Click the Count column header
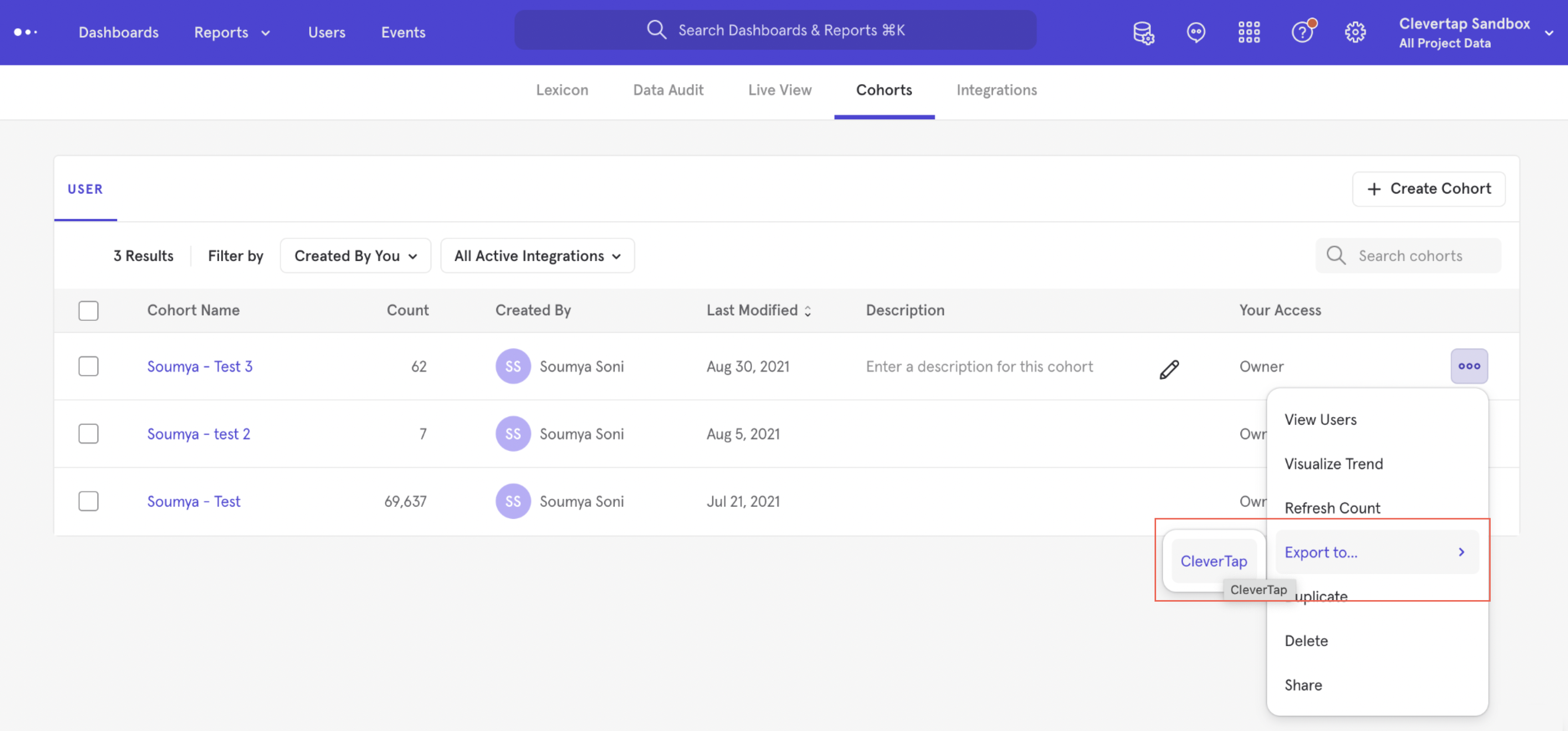 click(407, 310)
